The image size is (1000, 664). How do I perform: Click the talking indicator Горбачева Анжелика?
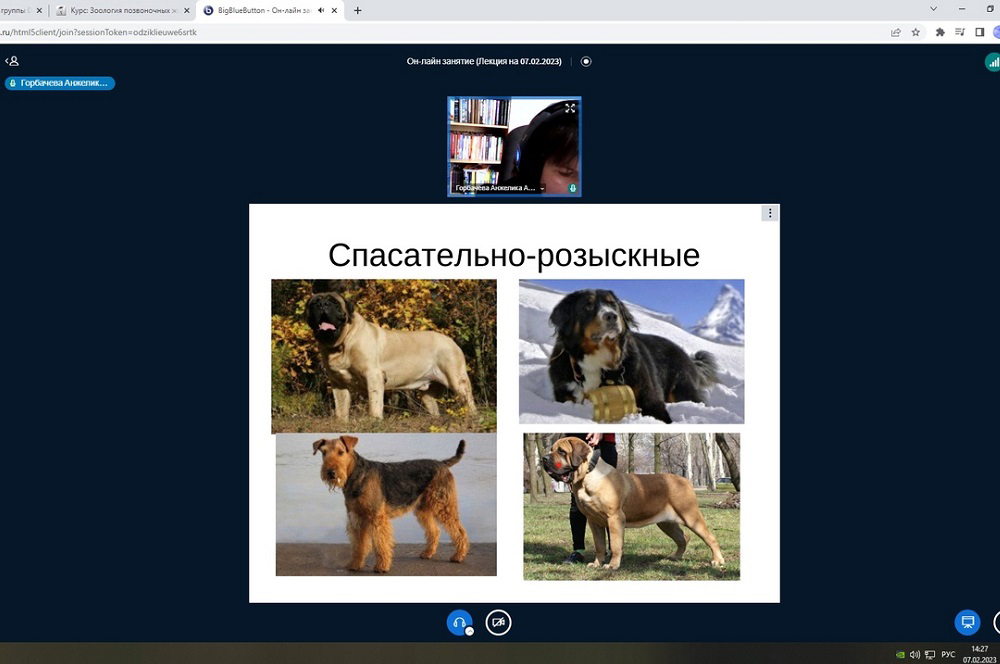point(60,83)
